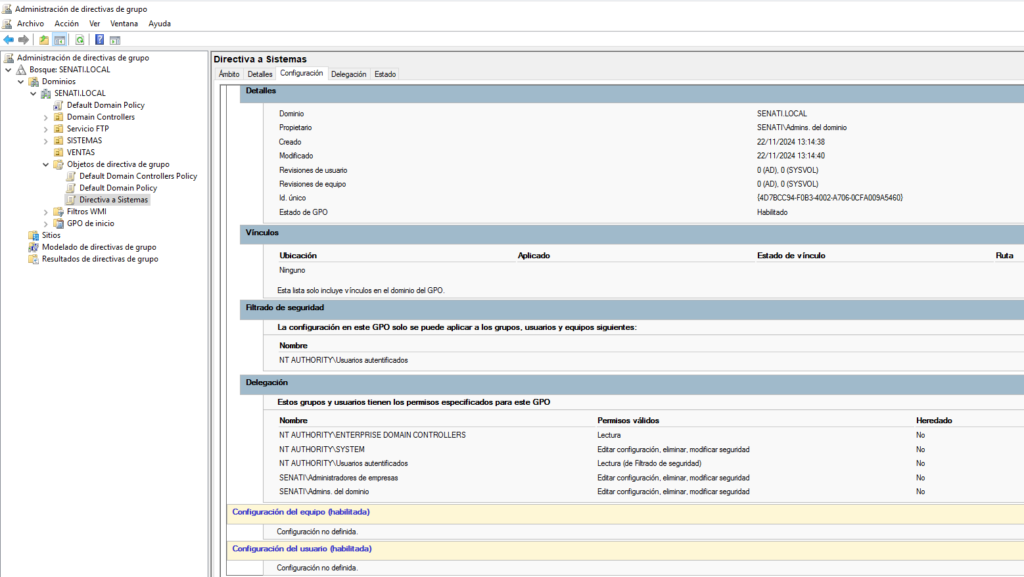The image size is (1024, 577).
Task: Switch to the Delegación tab
Action: point(349,74)
